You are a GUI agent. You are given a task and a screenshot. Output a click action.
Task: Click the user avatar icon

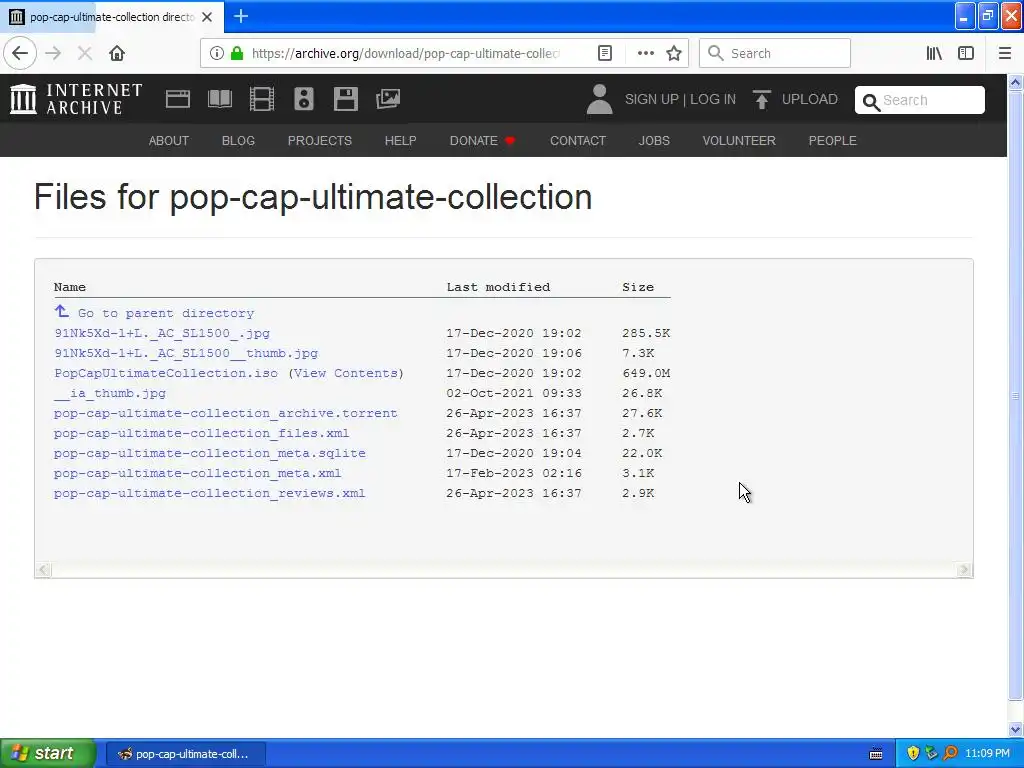(599, 99)
